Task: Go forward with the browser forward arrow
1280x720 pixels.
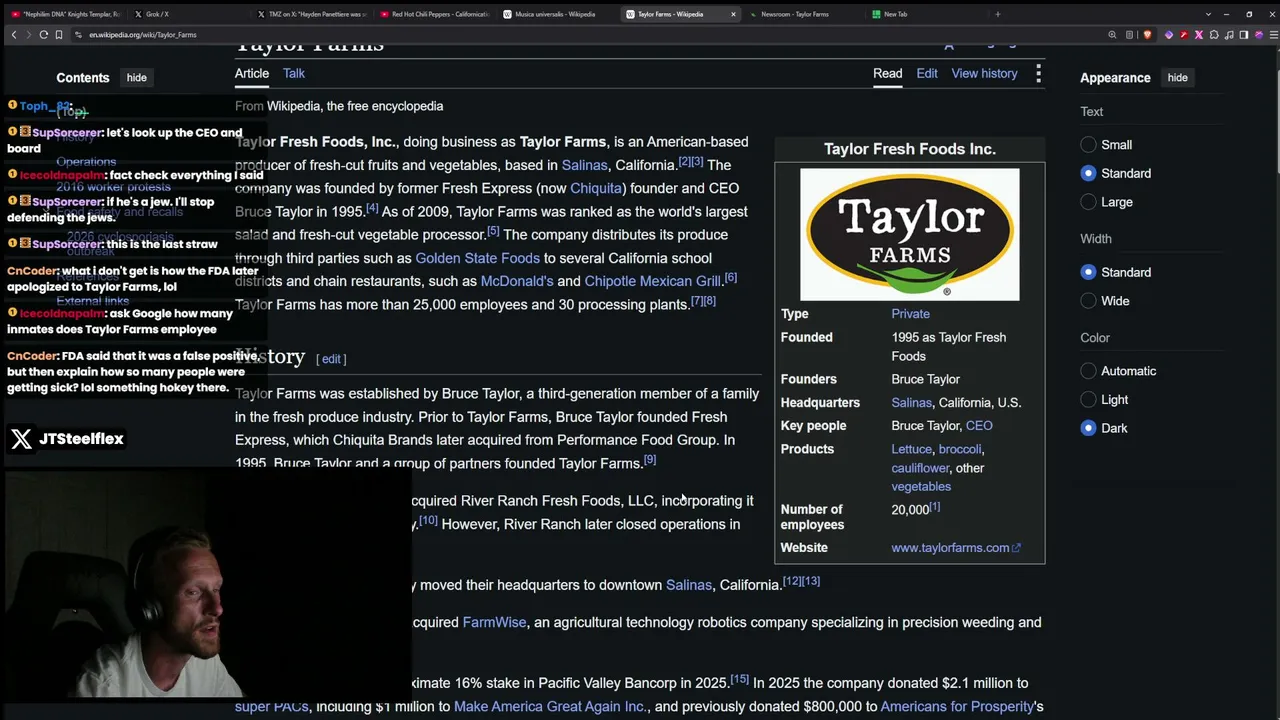Action: pos(27,35)
